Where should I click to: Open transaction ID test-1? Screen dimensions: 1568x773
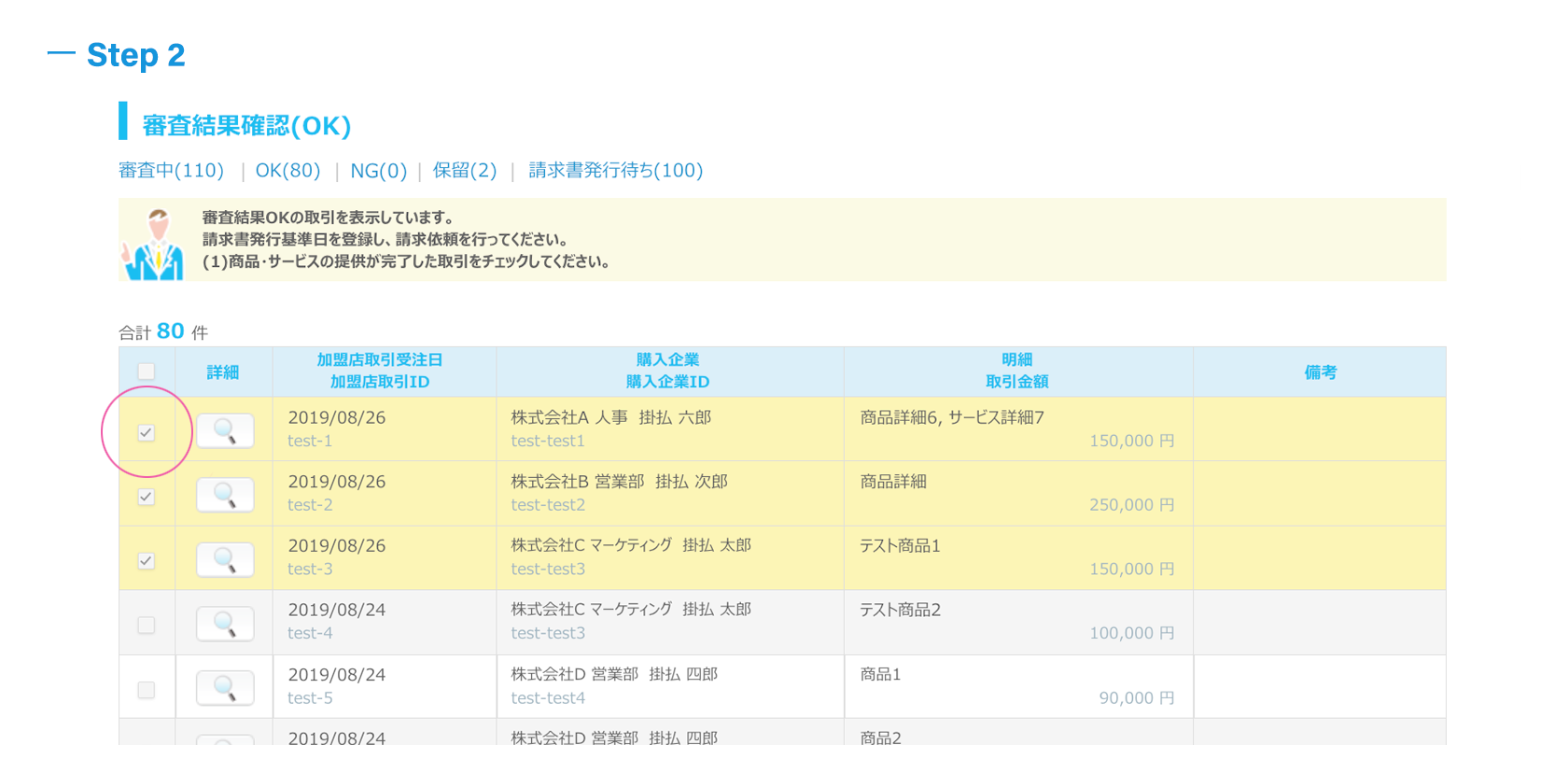[x=310, y=442]
